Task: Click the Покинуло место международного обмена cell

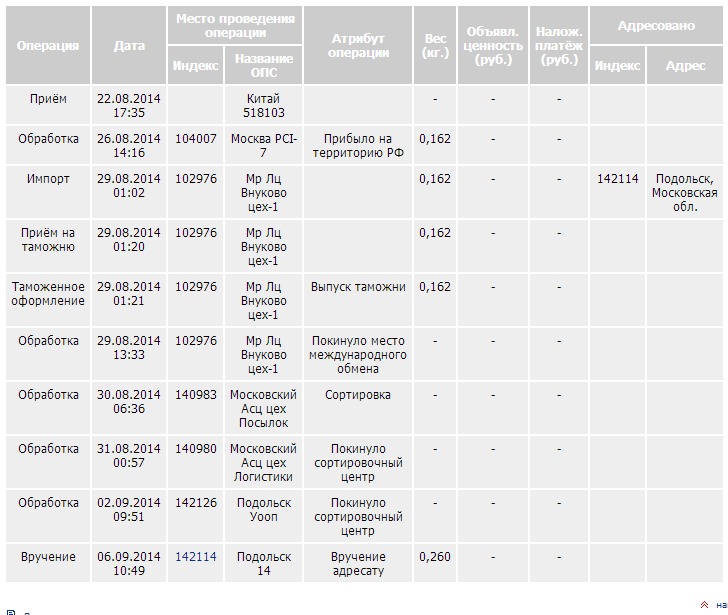Action: (358, 355)
